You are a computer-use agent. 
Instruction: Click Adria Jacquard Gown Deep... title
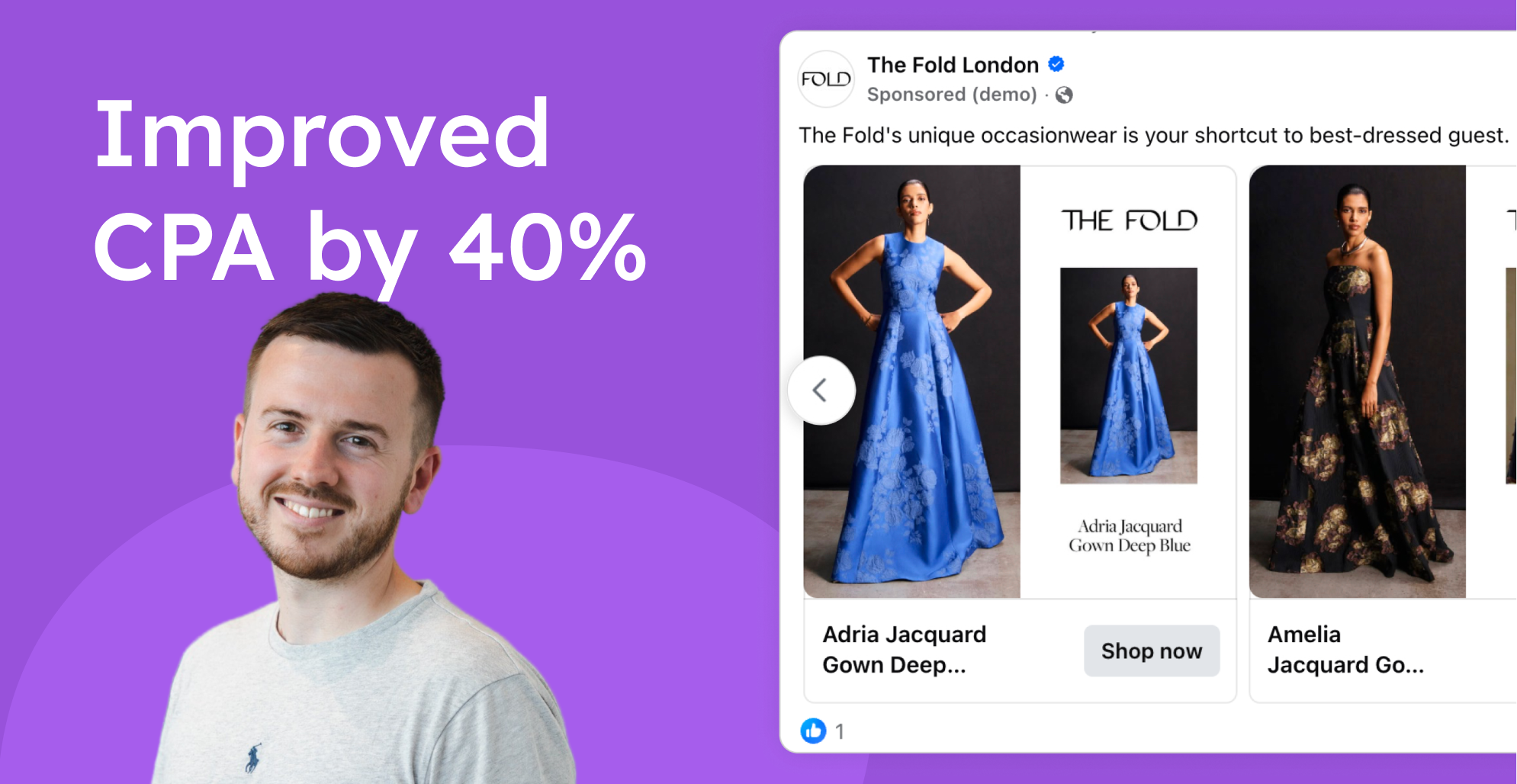(905, 650)
